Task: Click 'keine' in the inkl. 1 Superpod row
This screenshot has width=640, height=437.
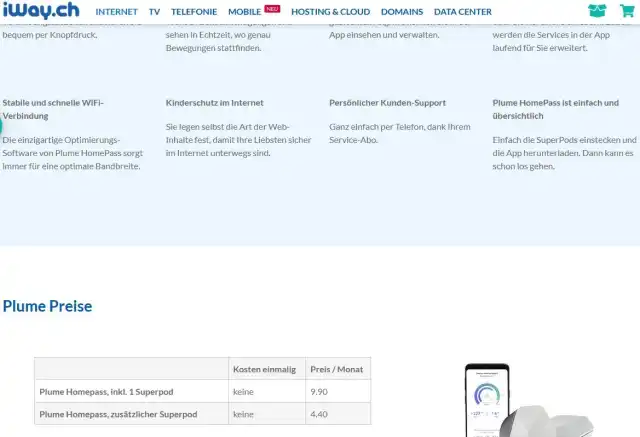Action: tap(243, 392)
